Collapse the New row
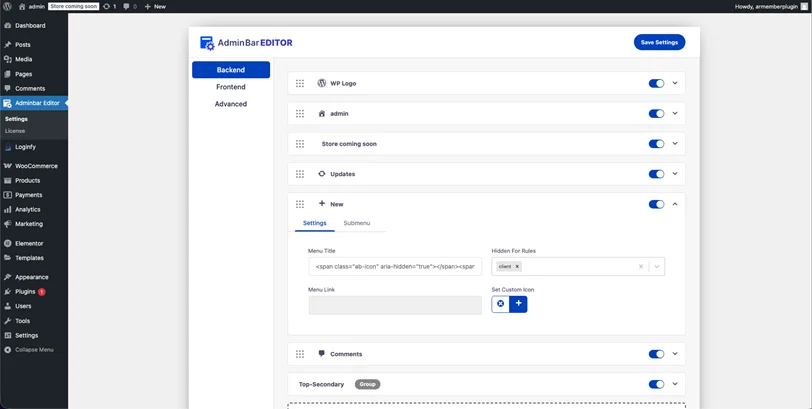The width and height of the screenshot is (812, 409). point(675,204)
